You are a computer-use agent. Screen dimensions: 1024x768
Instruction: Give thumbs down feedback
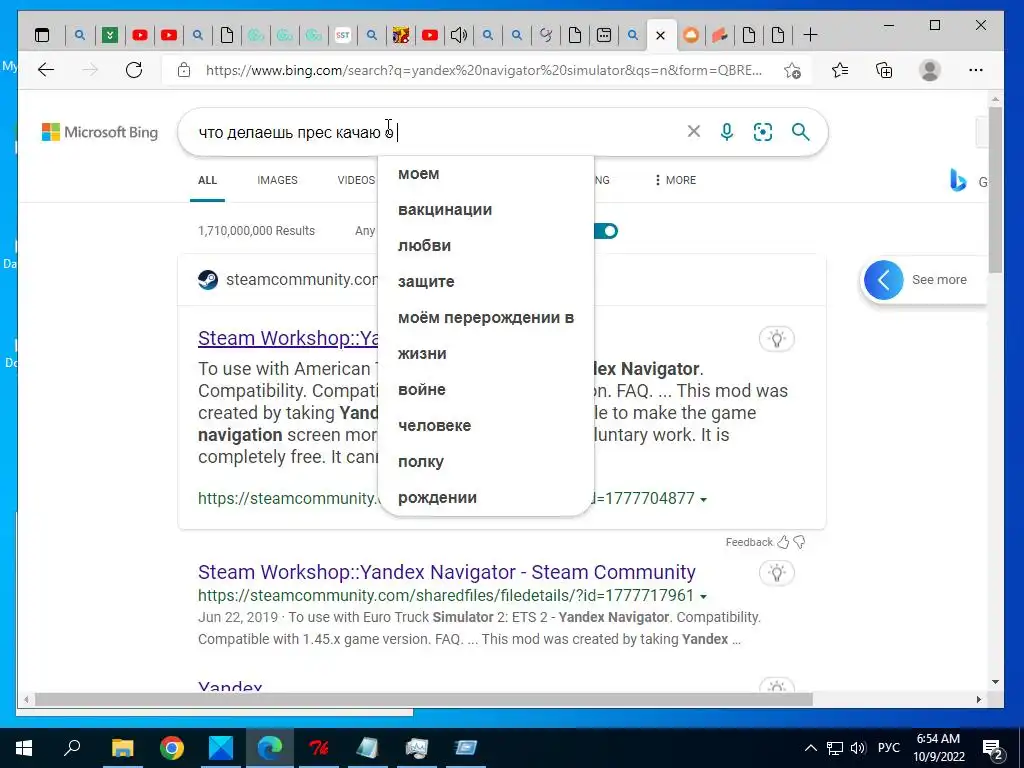click(x=799, y=542)
